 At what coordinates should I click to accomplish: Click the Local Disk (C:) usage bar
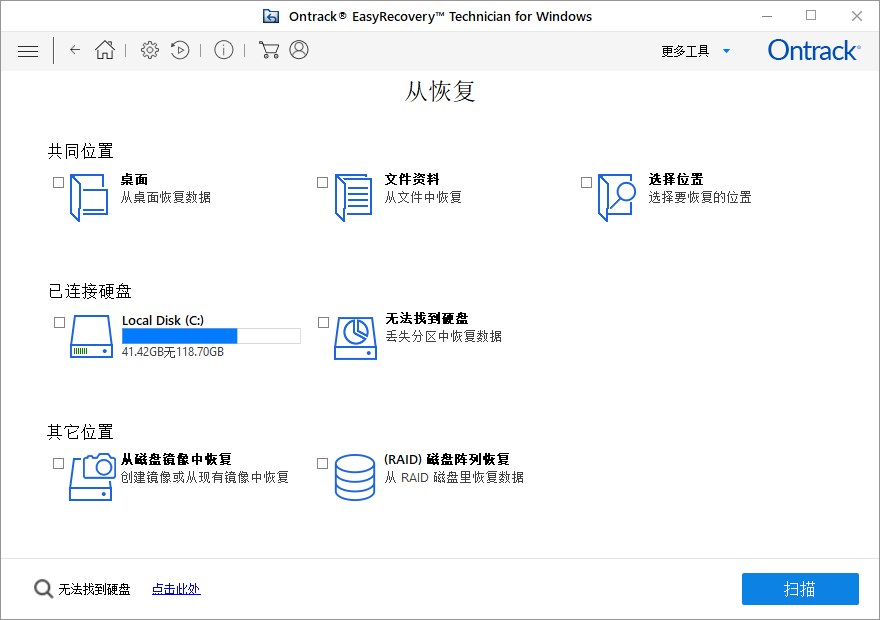(x=211, y=336)
